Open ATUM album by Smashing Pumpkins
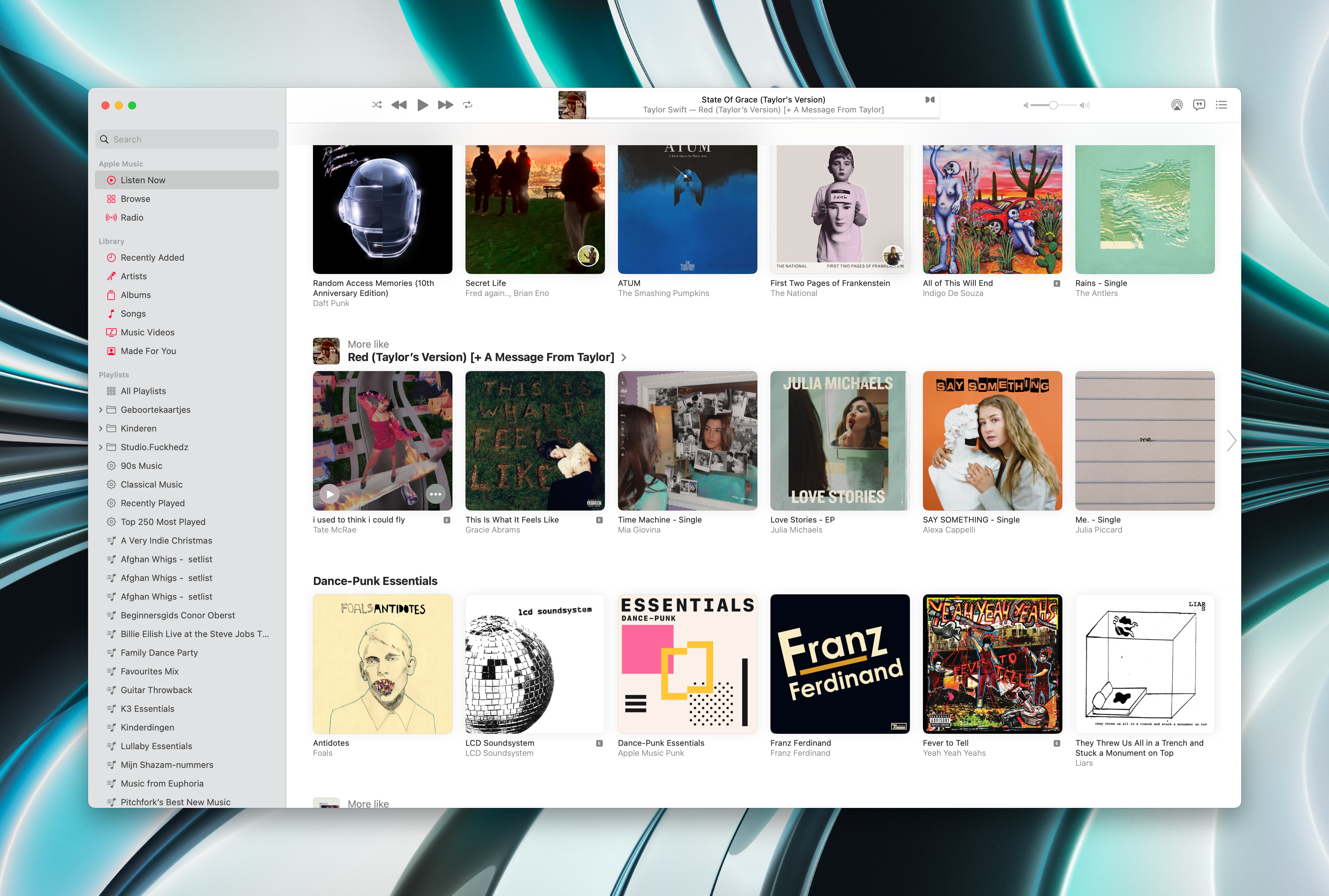The width and height of the screenshot is (1329, 896). click(x=687, y=209)
